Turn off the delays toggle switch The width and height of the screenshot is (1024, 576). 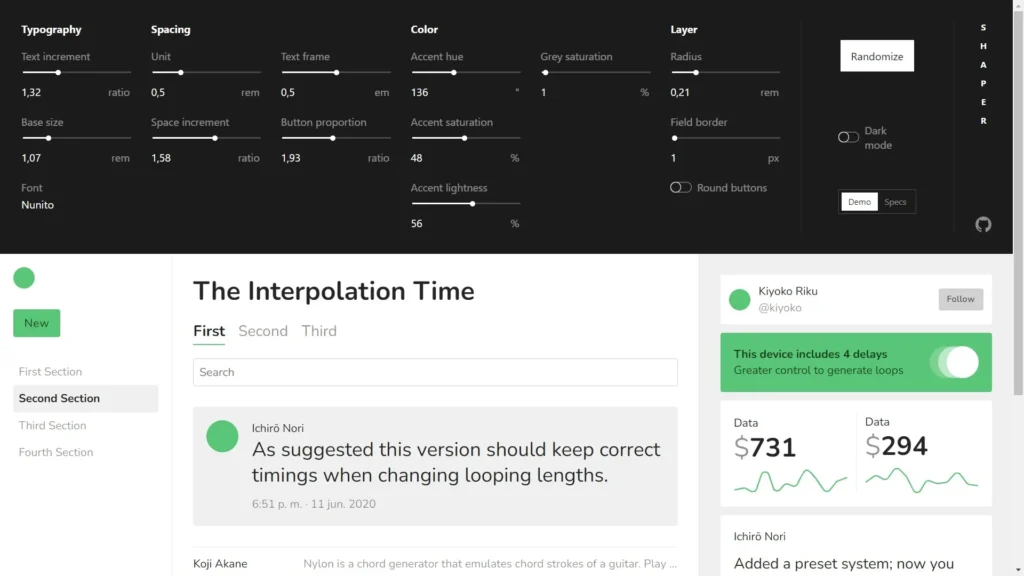point(954,362)
